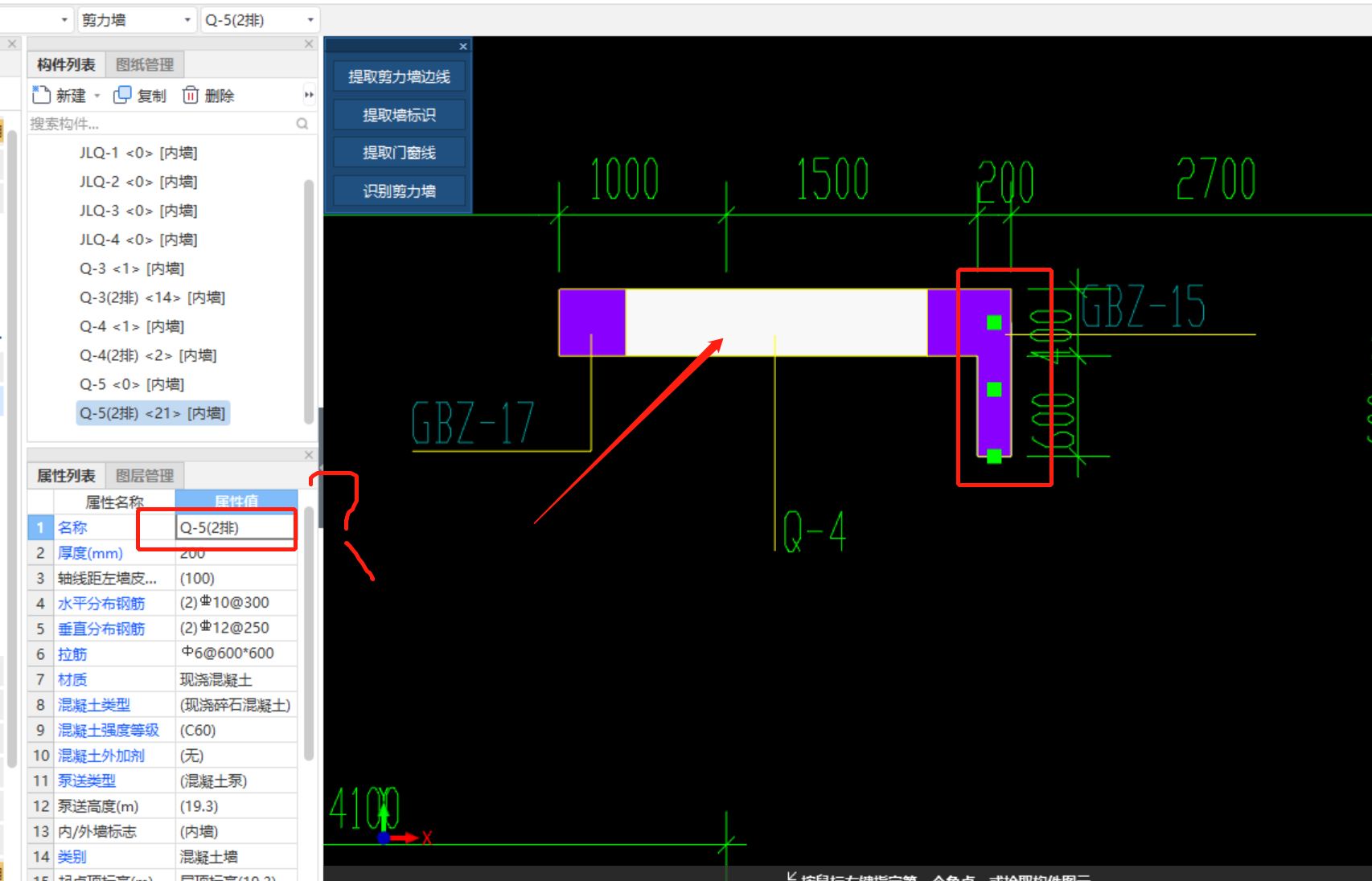Click the GBZ-17 label in drawing

[x=473, y=423]
